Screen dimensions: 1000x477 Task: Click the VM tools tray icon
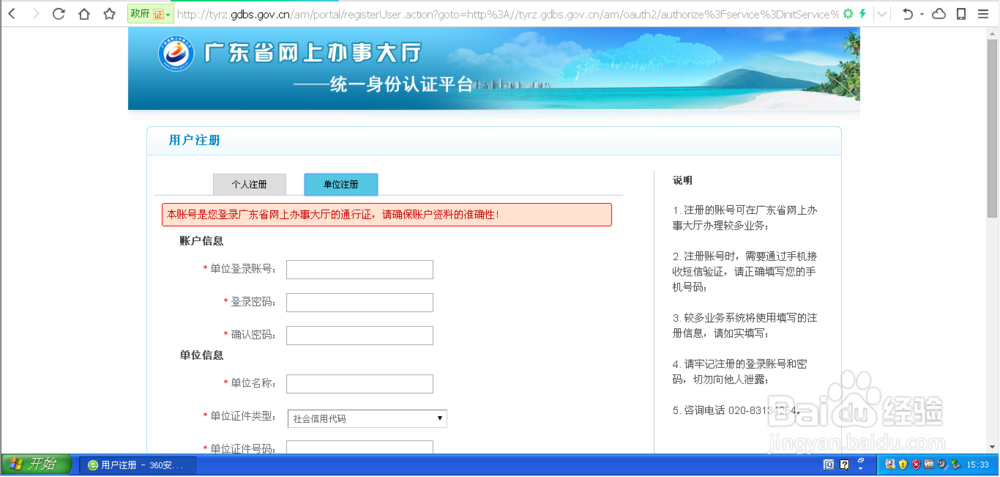[929, 465]
